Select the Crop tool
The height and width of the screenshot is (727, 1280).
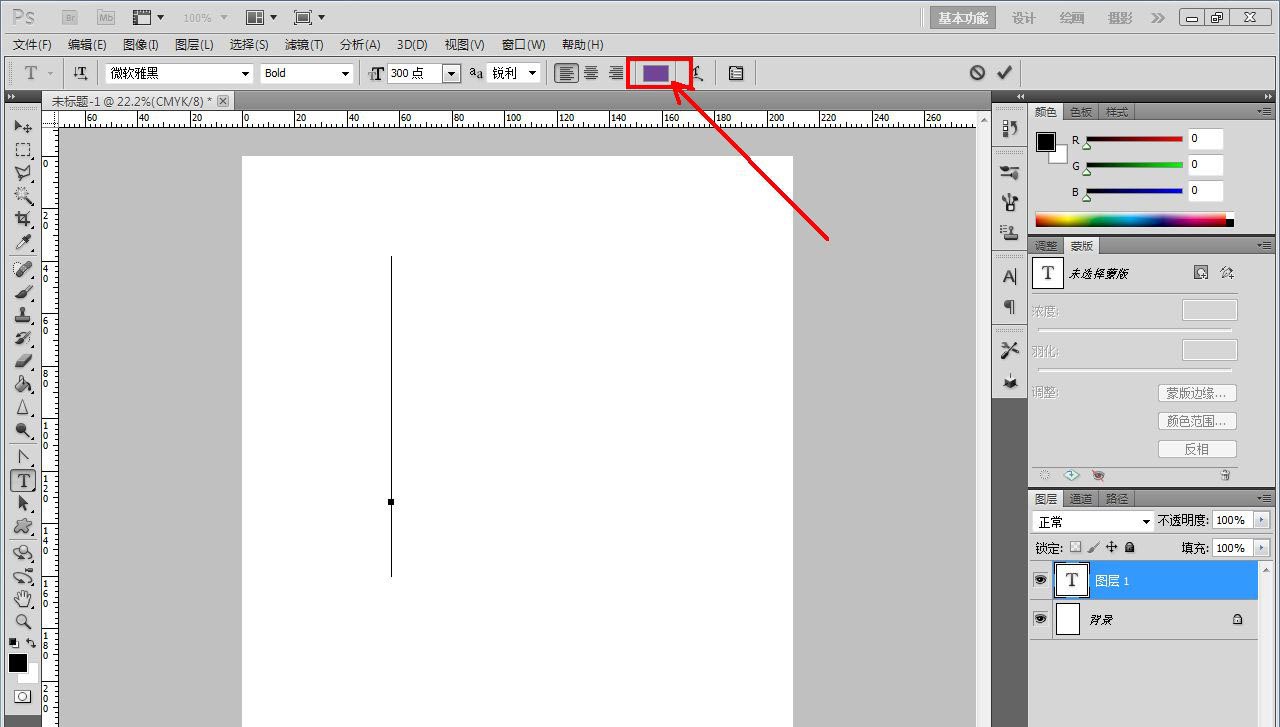[x=22, y=219]
